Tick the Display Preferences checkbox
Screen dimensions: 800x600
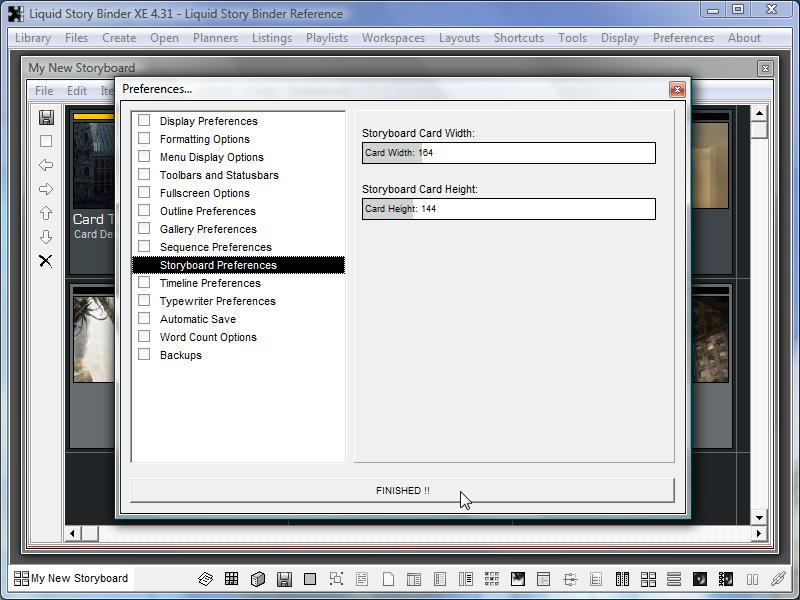click(144, 121)
